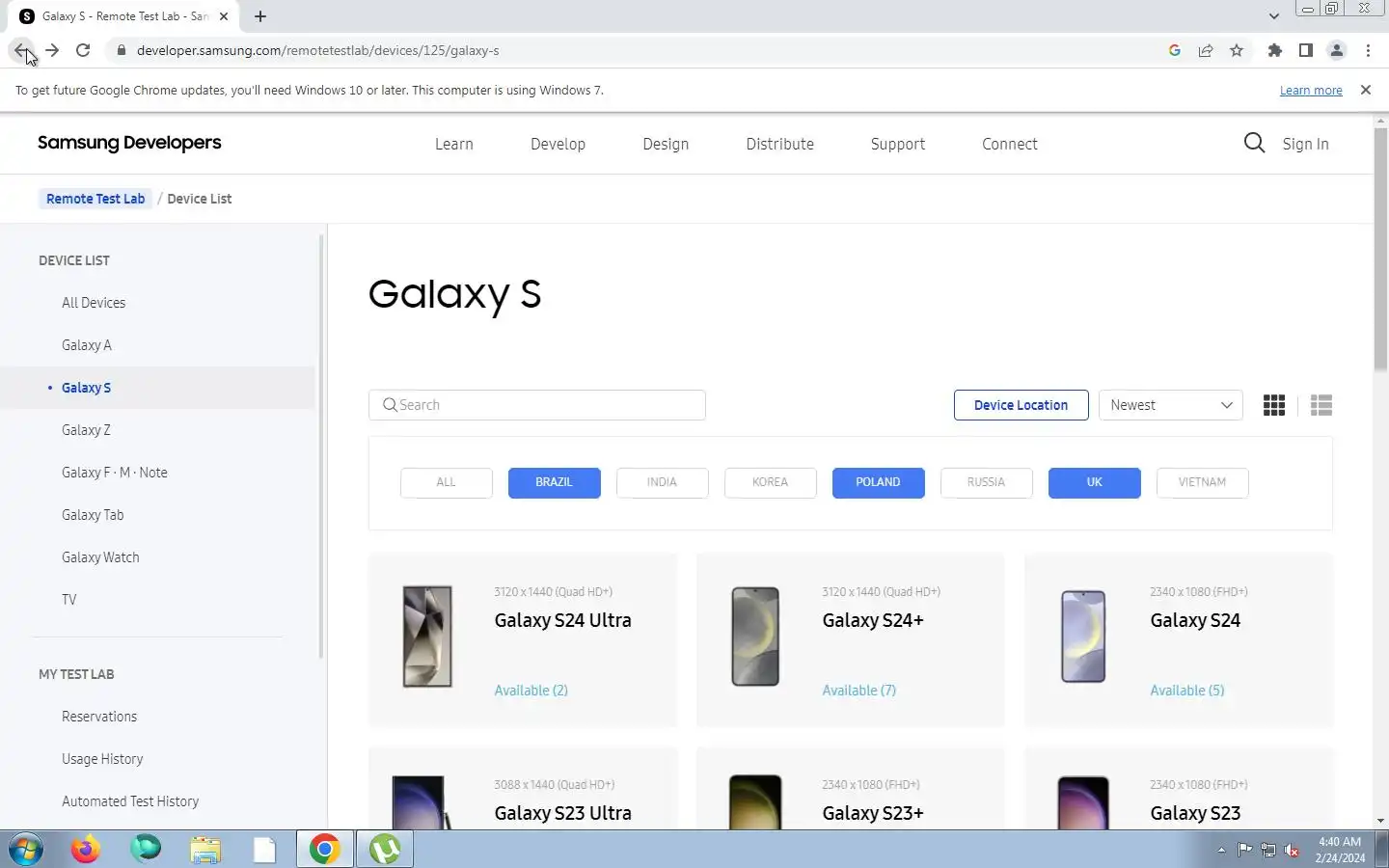Viewport: 1389px width, 868px height.
Task: Click the Learn more link in the update bar
Action: click(1311, 90)
